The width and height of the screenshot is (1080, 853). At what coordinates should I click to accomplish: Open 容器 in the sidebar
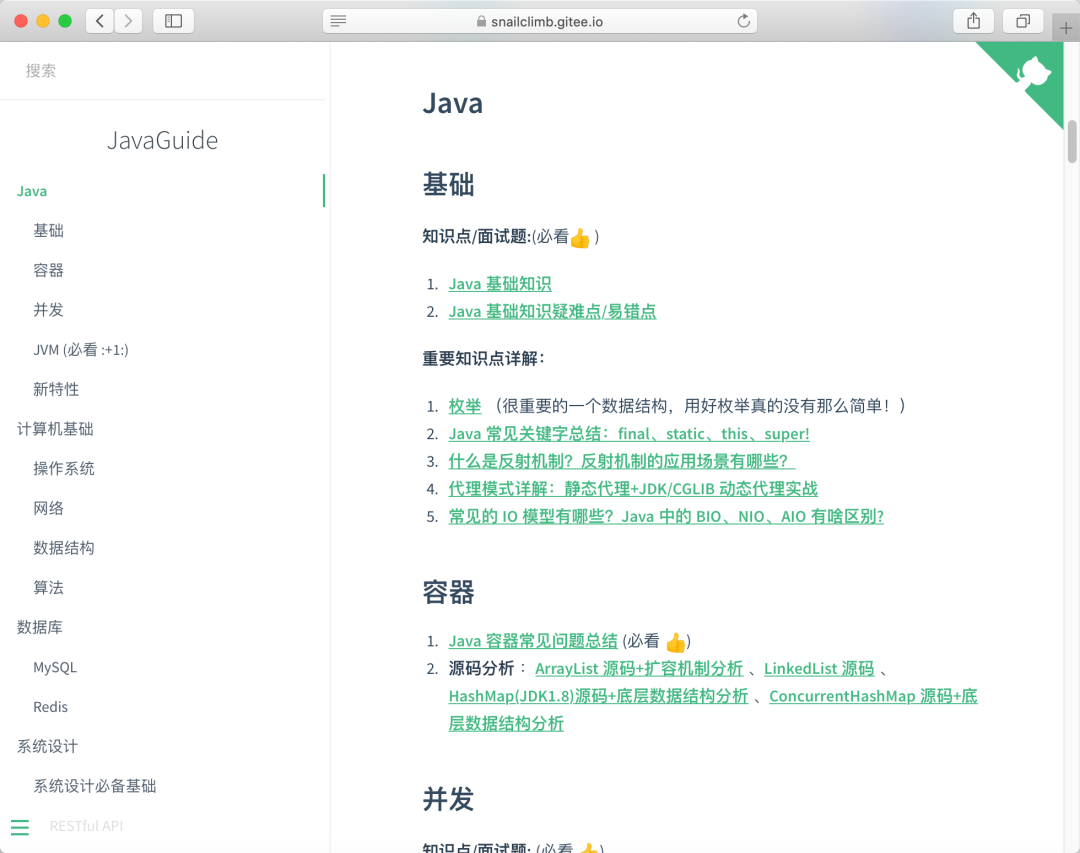pyautogui.click(x=48, y=270)
